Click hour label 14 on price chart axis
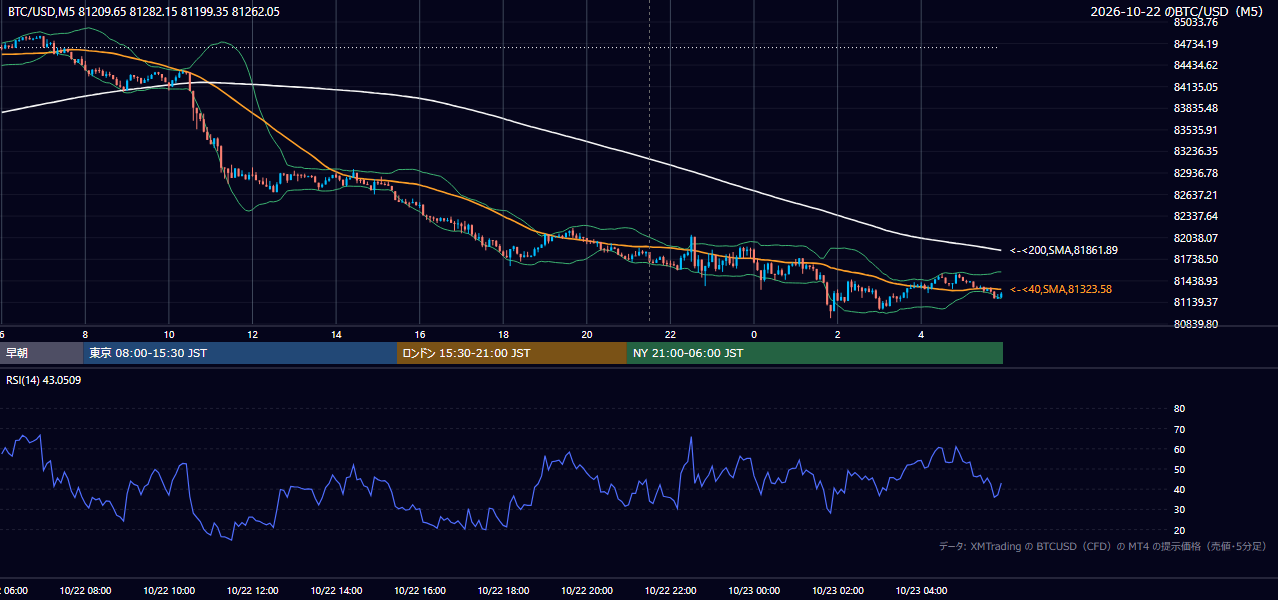 tap(337, 334)
